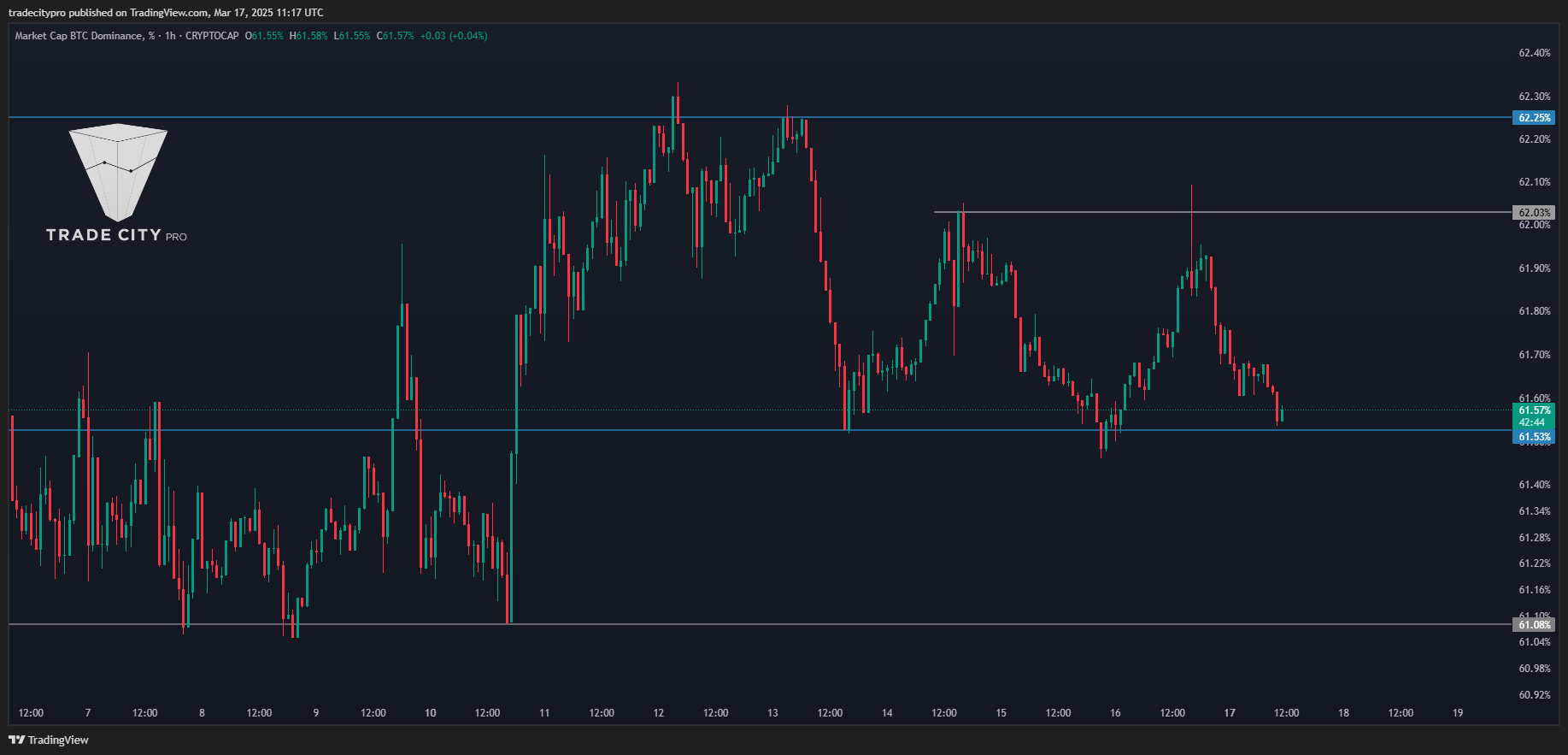Click day 11 on the time axis

click(544, 713)
